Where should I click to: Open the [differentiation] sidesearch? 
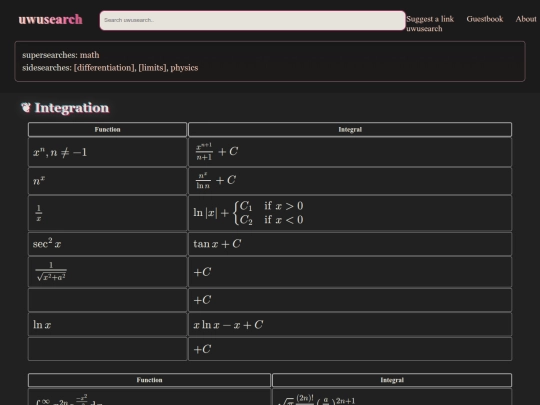(x=105, y=68)
